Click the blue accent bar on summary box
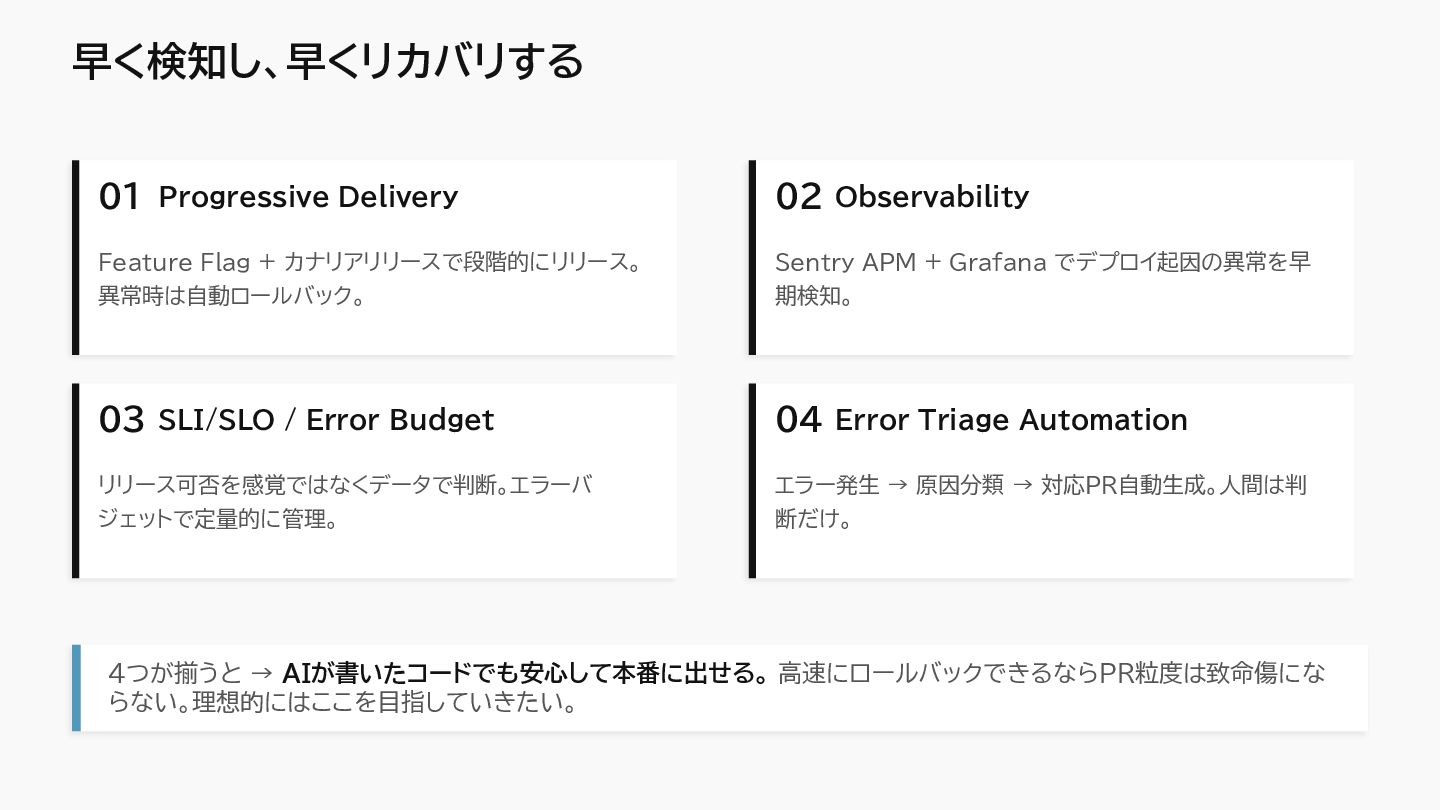Viewport: 1440px width, 810px height. click(76, 688)
